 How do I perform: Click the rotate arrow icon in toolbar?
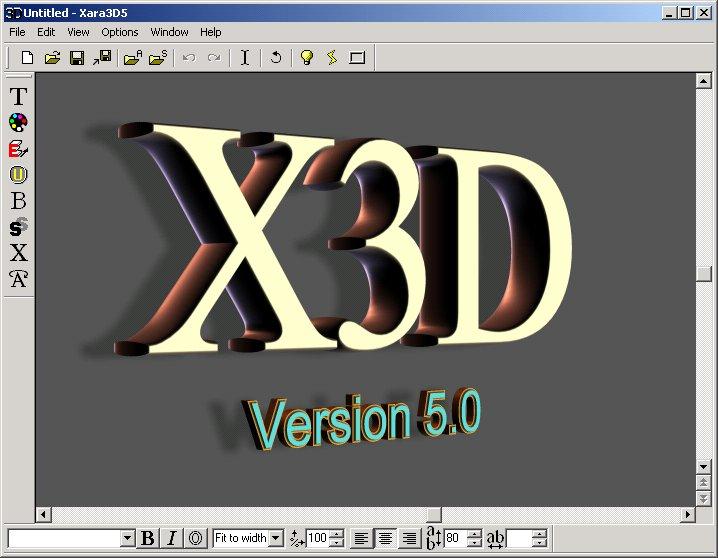click(276, 58)
